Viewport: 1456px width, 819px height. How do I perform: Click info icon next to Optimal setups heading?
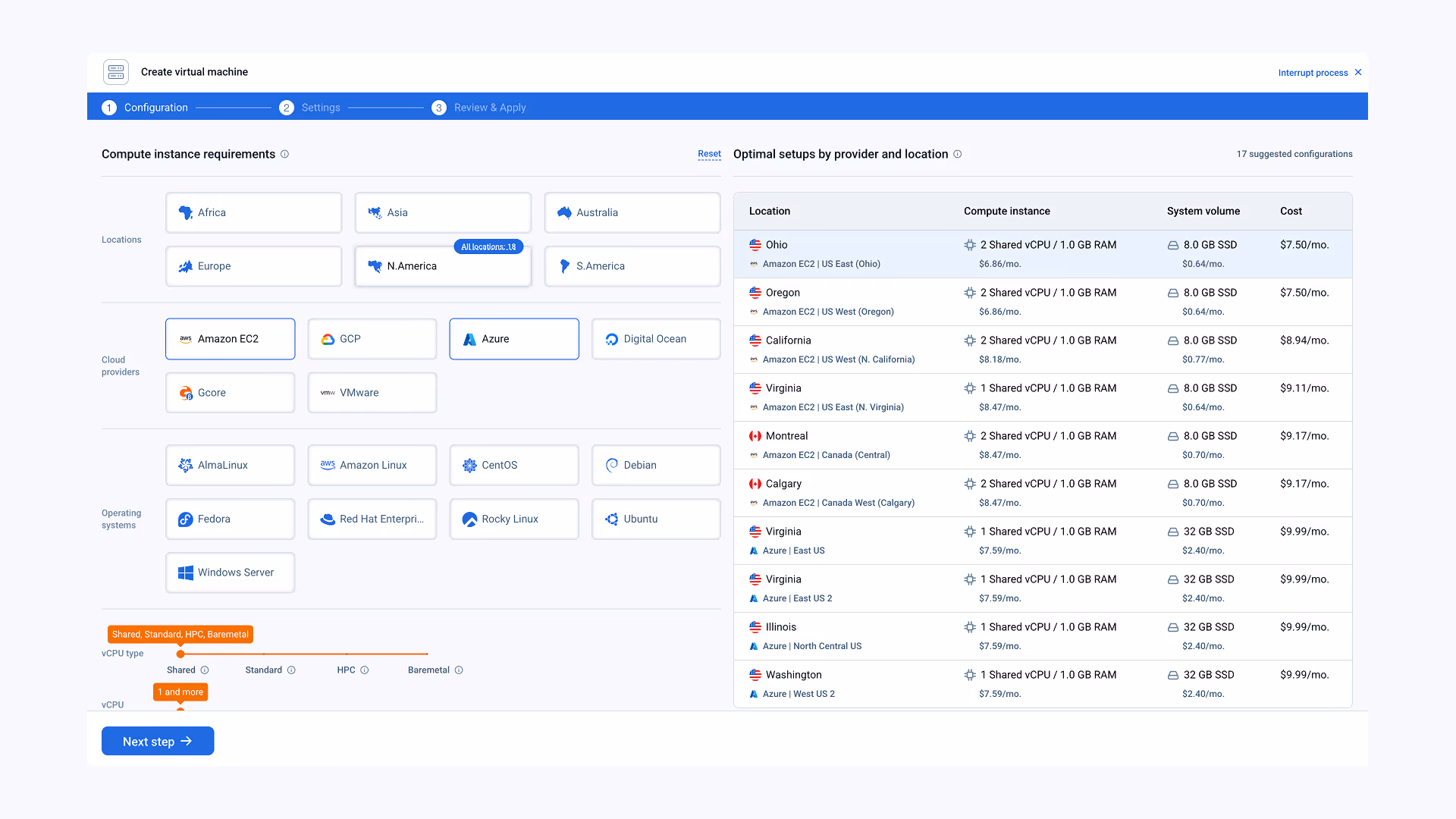click(958, 154)
